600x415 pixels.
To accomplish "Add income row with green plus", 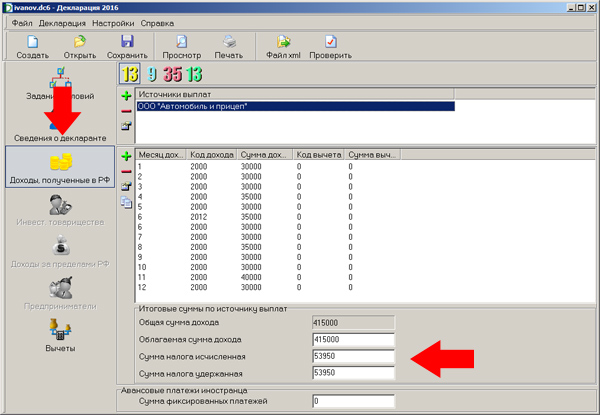I will (x=126, y=156).
